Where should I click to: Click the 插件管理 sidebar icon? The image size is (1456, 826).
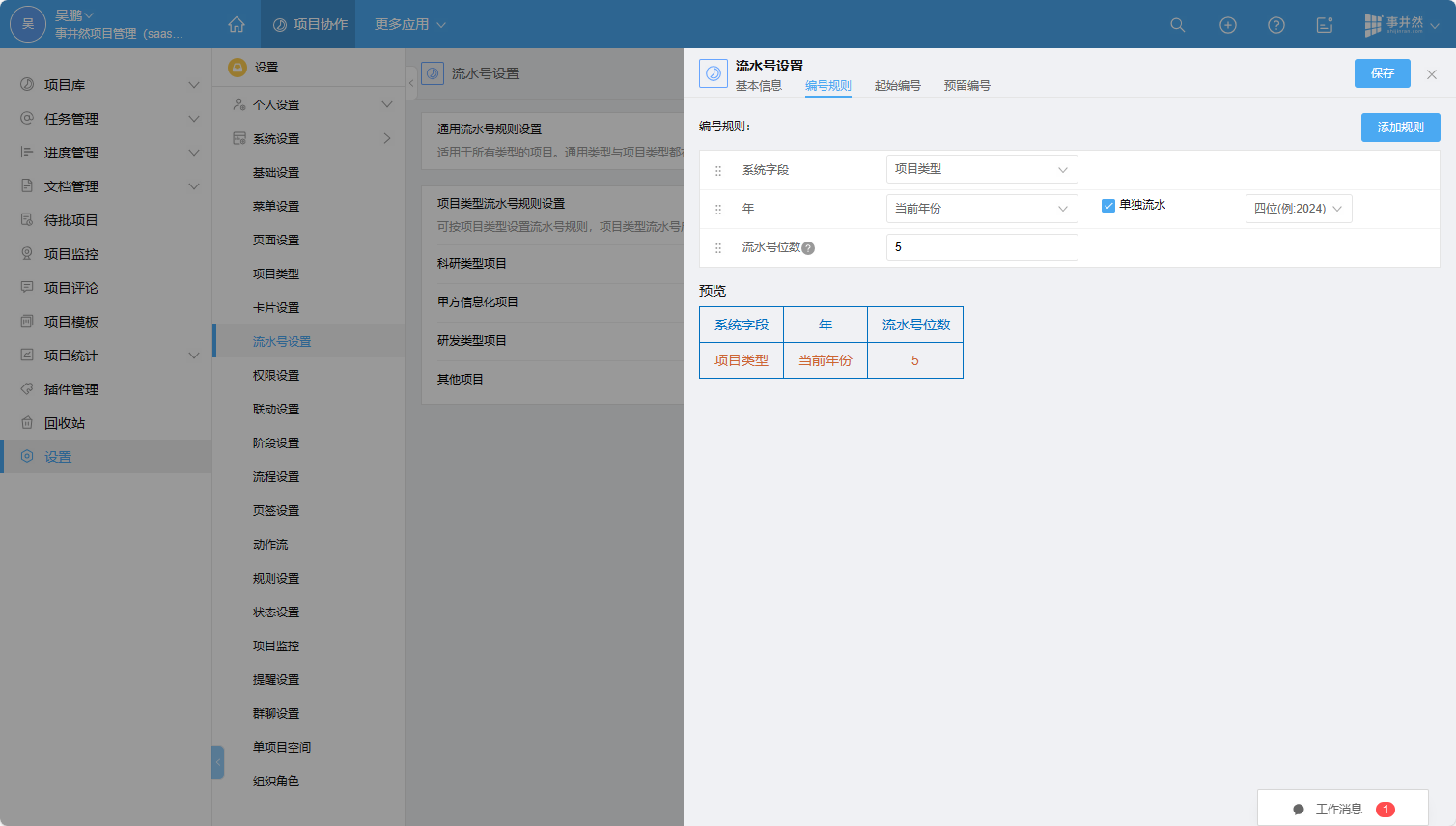27,389
